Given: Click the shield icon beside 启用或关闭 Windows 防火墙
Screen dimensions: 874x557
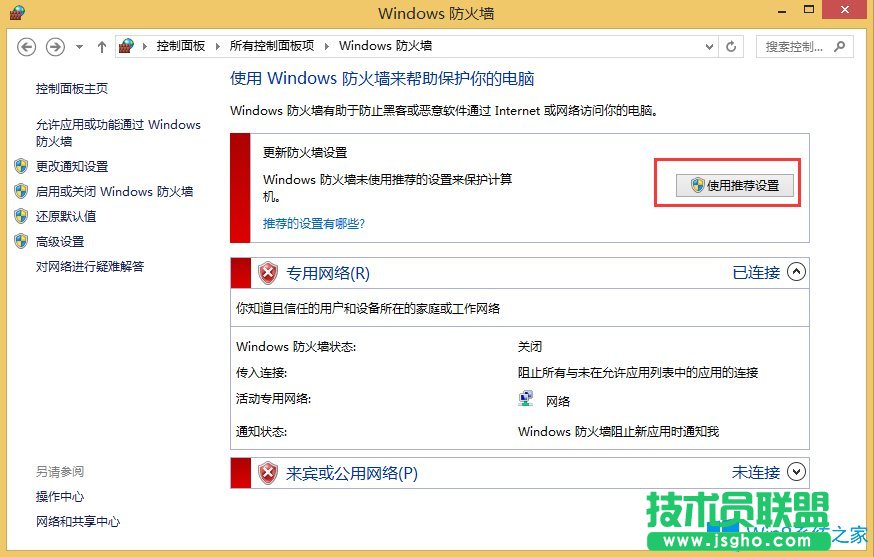Looking at the screenshot, I should click(21, 191).
